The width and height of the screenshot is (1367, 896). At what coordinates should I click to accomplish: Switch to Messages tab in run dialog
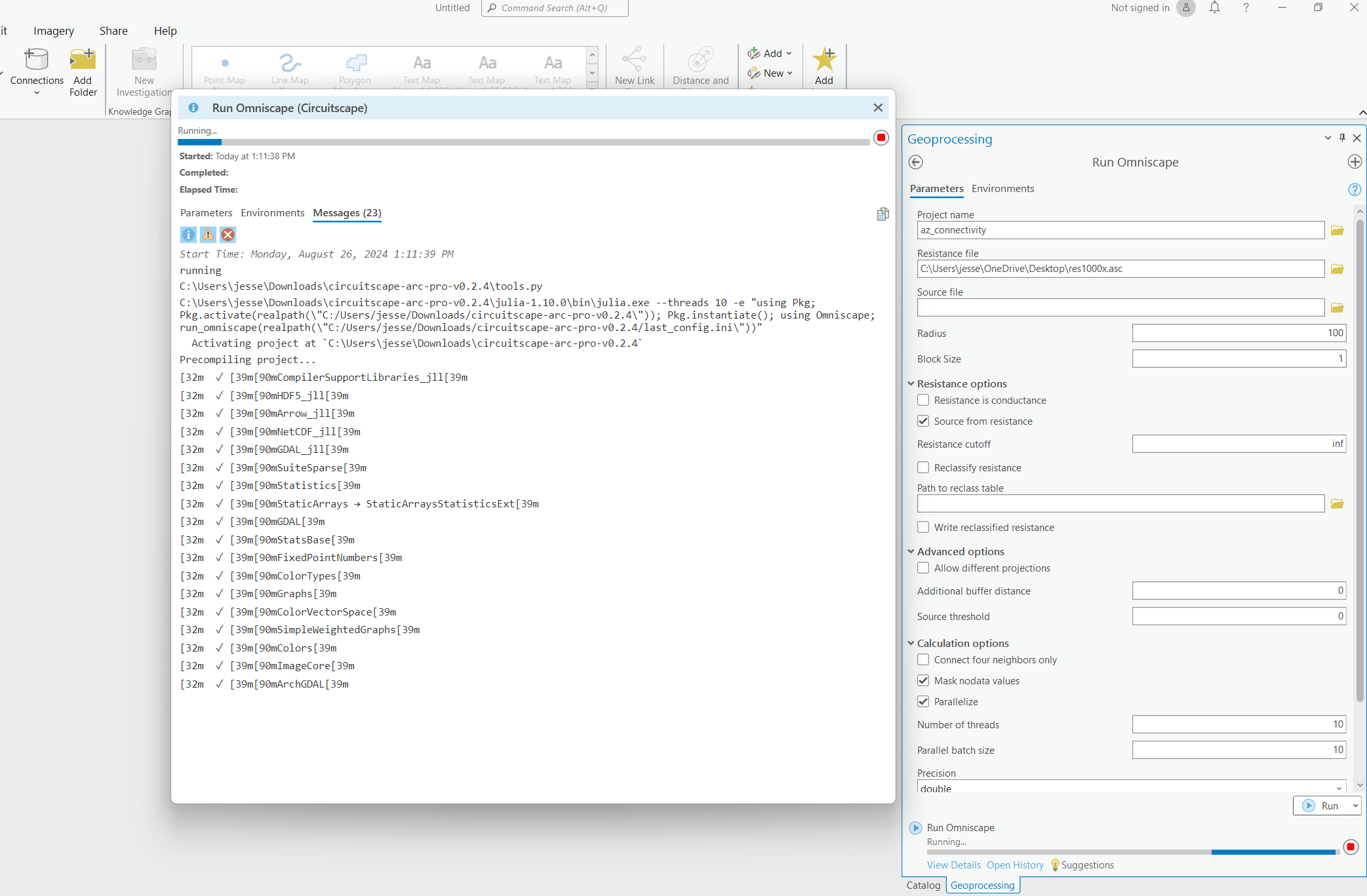pyautogui.click(x=347, y=212)
